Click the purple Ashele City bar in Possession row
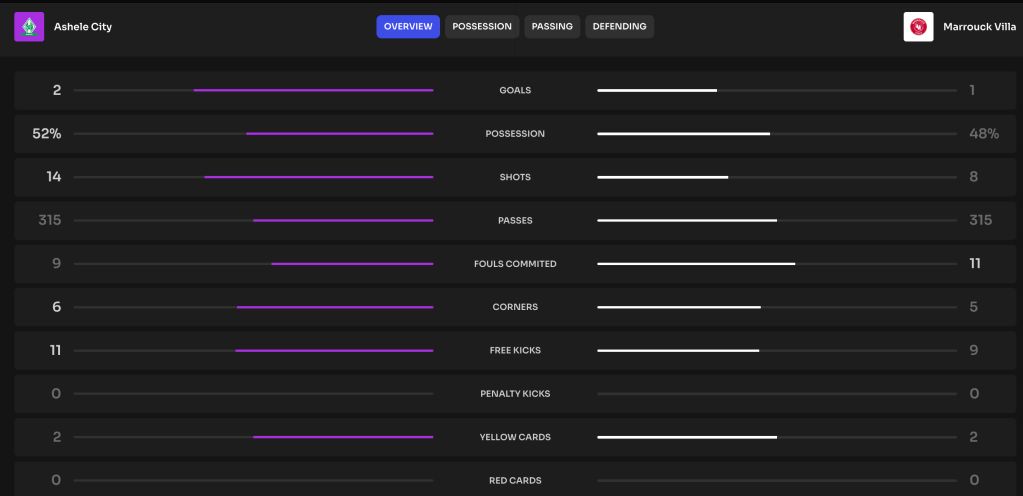The height and width of the screenshot is (496, 1023). 340,134
